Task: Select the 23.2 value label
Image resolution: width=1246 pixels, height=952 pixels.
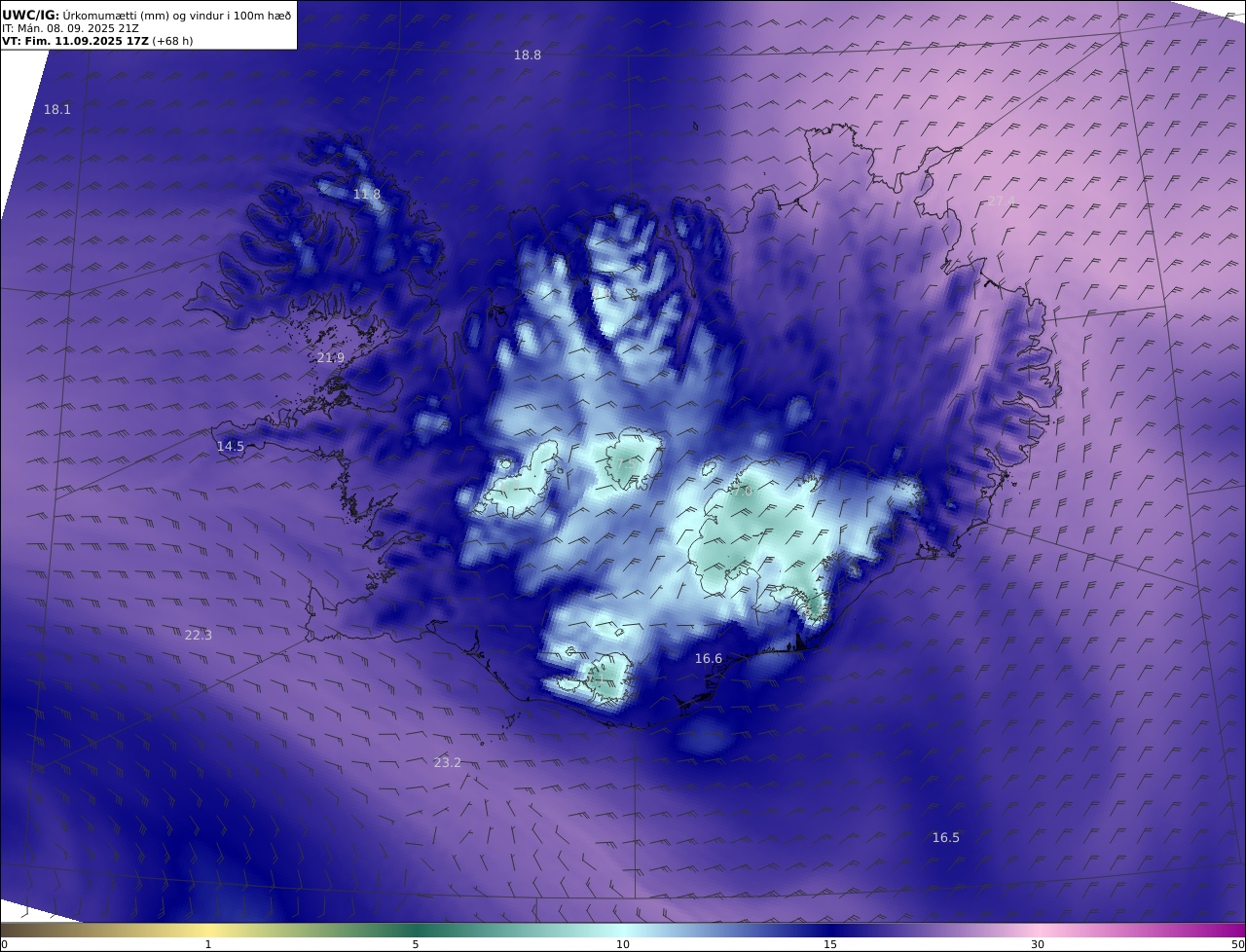Action: [x=448, y=763]
